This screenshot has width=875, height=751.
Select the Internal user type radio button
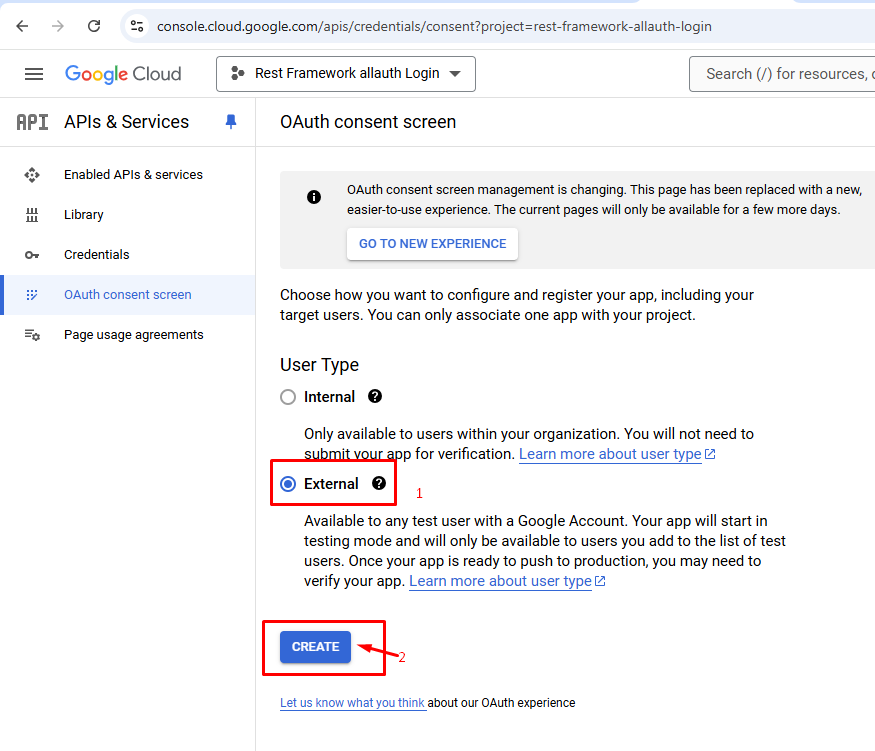coord(288,397)
